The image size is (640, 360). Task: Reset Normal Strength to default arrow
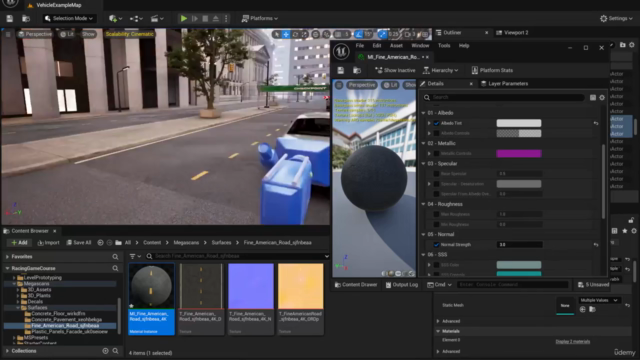coord(596,245)
